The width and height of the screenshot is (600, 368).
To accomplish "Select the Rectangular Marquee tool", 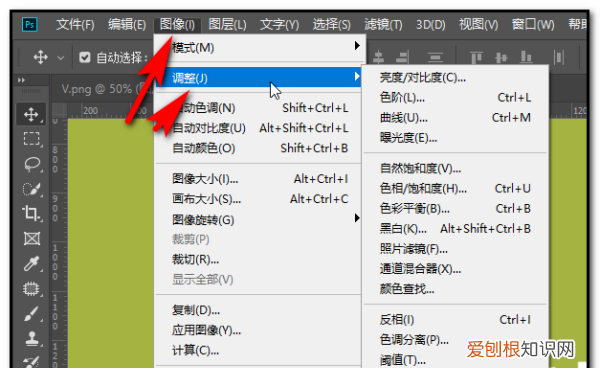I will click(x=31, y=138).
